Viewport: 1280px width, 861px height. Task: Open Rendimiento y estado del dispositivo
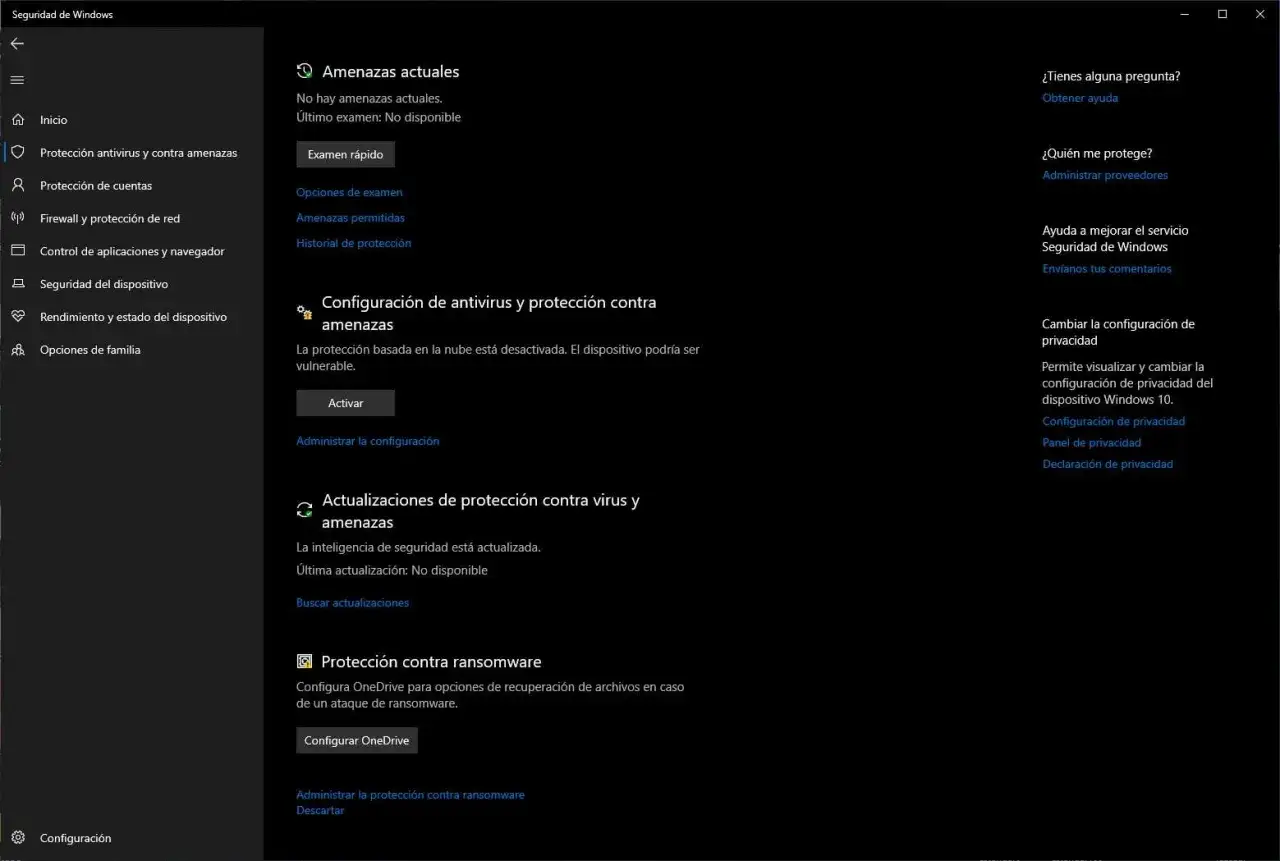click(132, 317)
